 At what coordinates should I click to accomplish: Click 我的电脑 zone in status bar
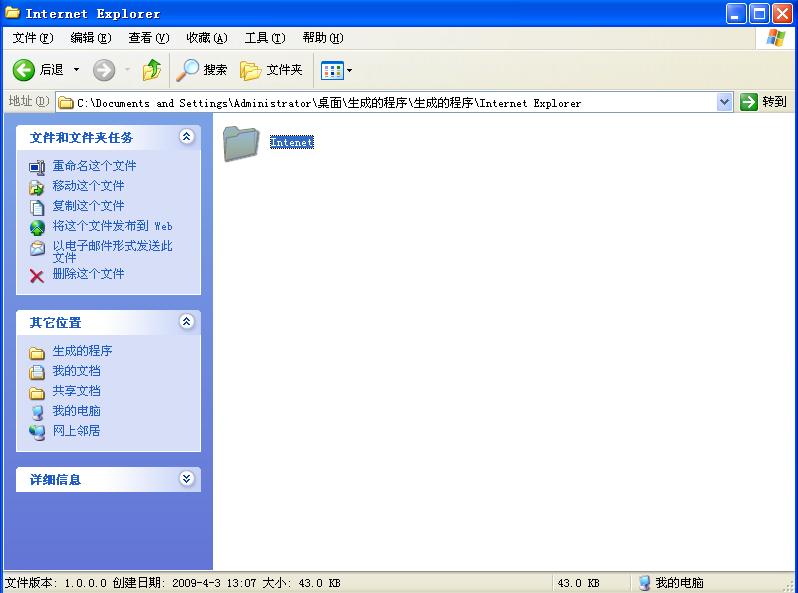(671, 582)
